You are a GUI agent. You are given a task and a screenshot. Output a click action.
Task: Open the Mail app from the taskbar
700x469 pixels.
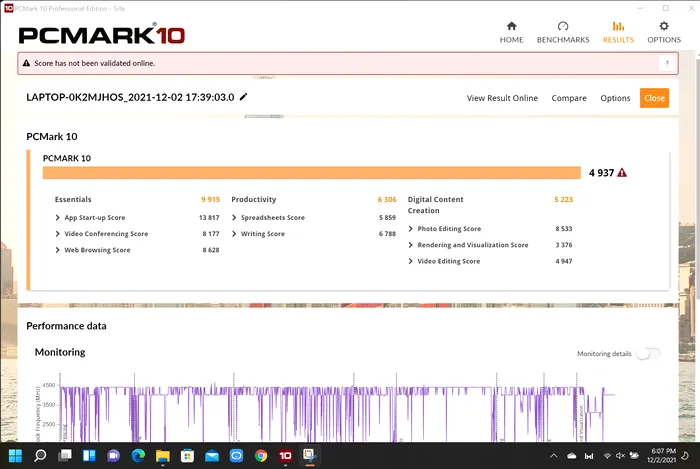pyautogui.click(x=212, y=456)
